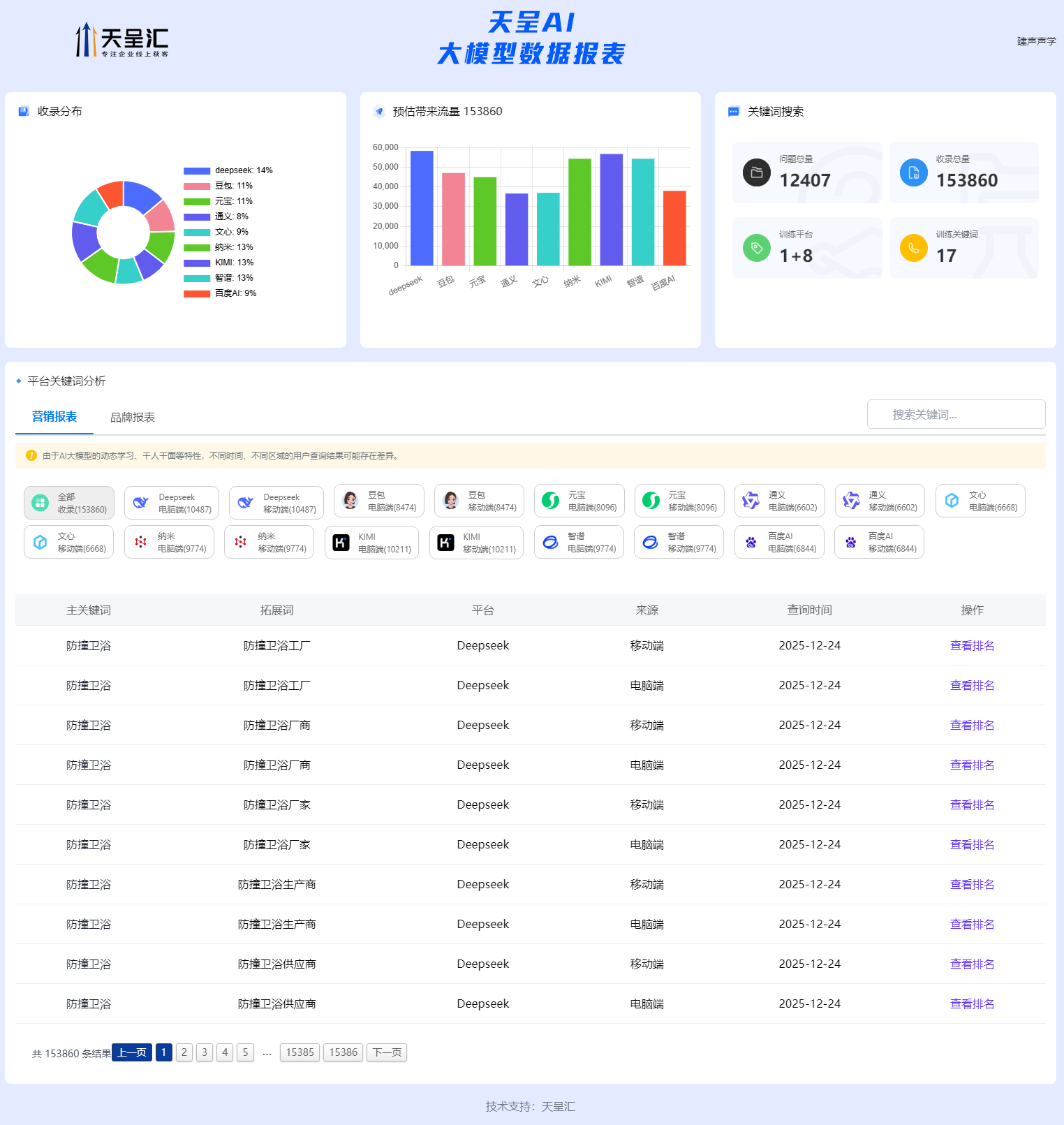Viewport: 1064px width, 1125px height.
Task: Select the 通义 移动端 platform icon
Action: pyautogui.click(x=851, y=501)
